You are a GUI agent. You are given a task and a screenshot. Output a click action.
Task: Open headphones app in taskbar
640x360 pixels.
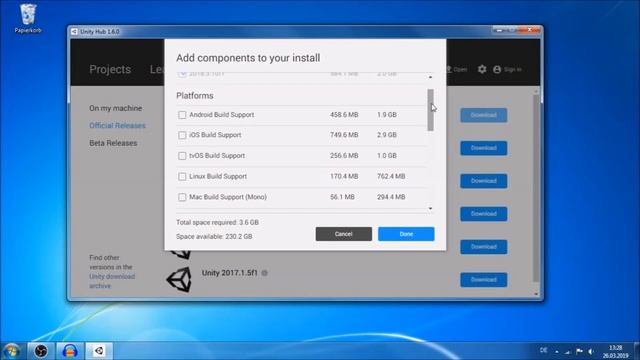click(70, 351)
